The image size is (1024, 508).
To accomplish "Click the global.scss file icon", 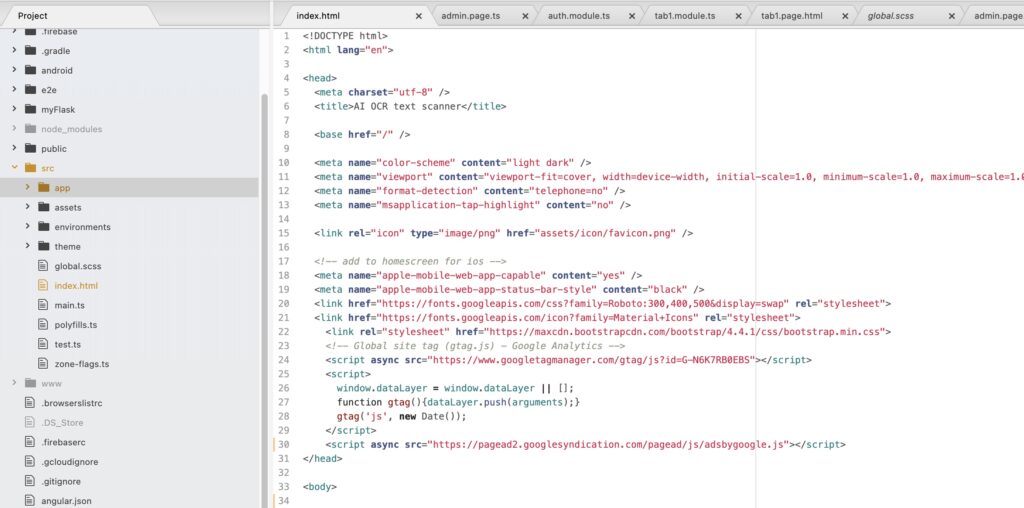I will click(43, 266).
